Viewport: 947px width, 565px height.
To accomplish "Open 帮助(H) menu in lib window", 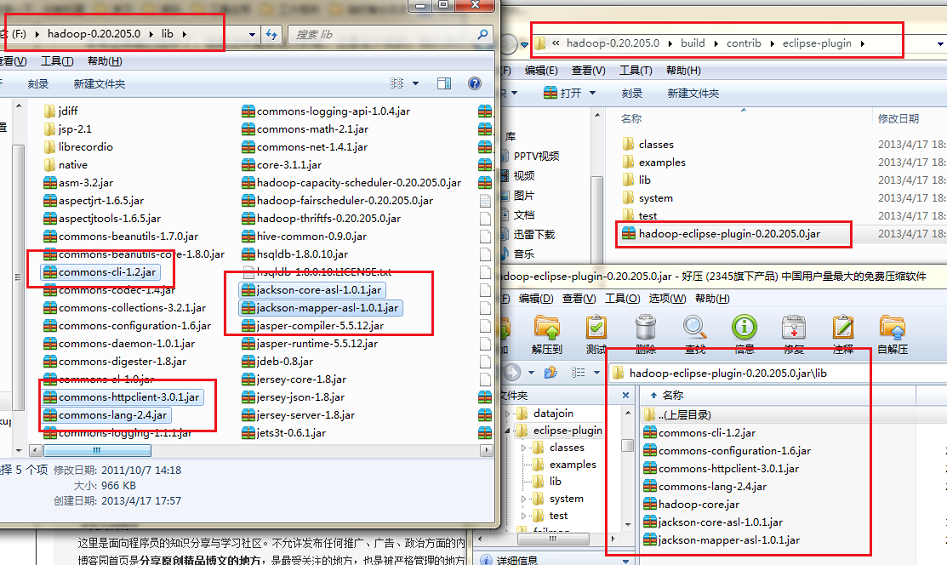I will (104, 61).
